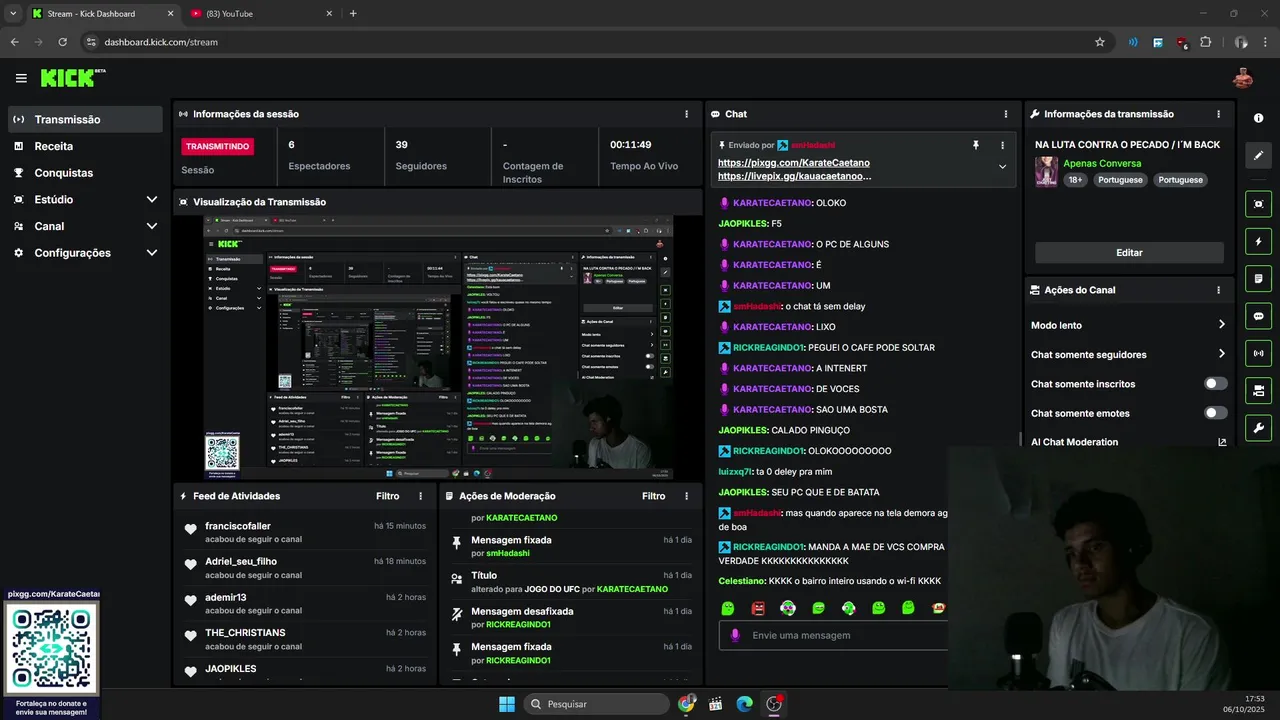Click the lightning bolt icon in right toolbar

coord(1258,241)
